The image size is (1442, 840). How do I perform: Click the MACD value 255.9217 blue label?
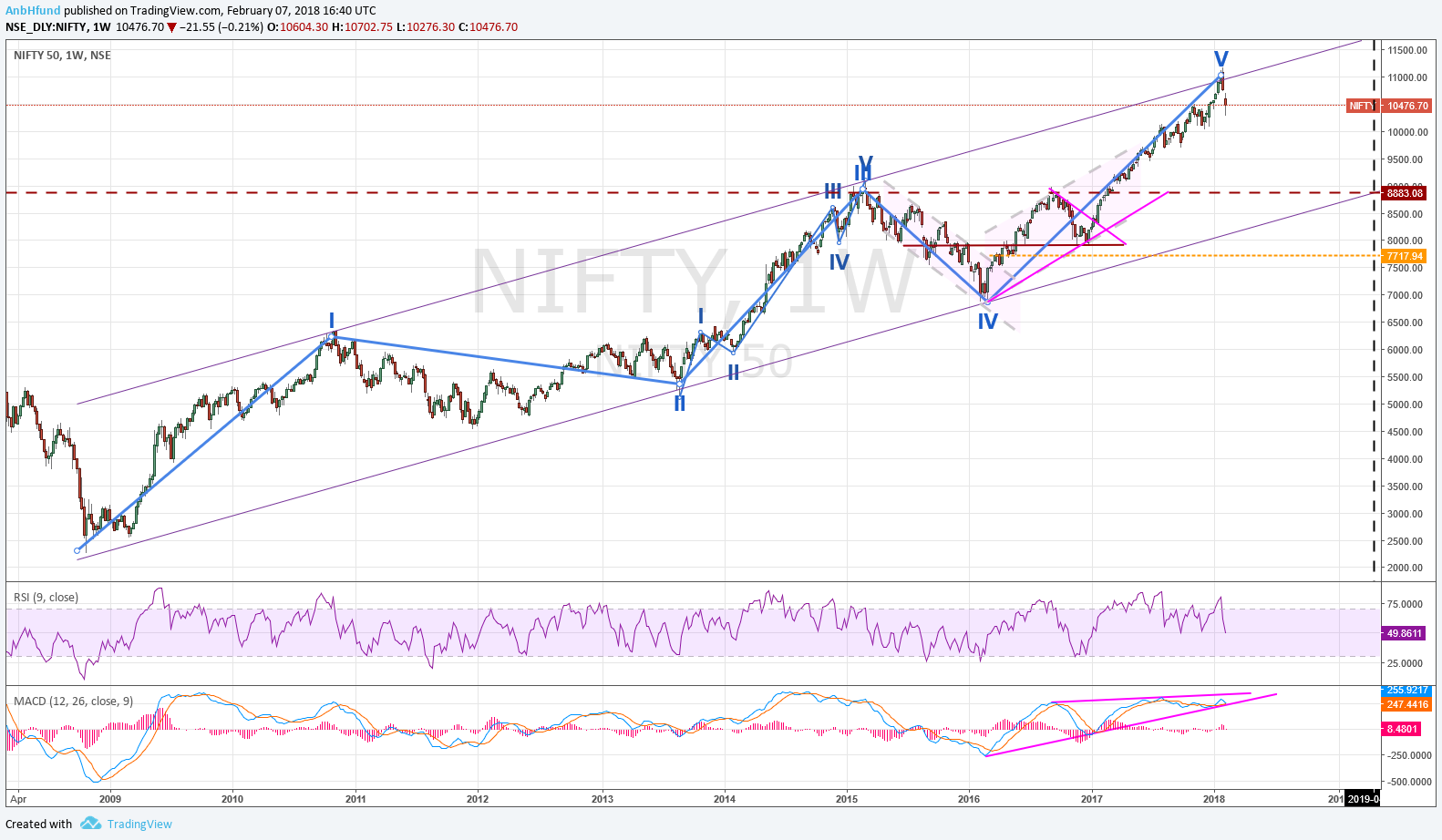coord(1407,691)
